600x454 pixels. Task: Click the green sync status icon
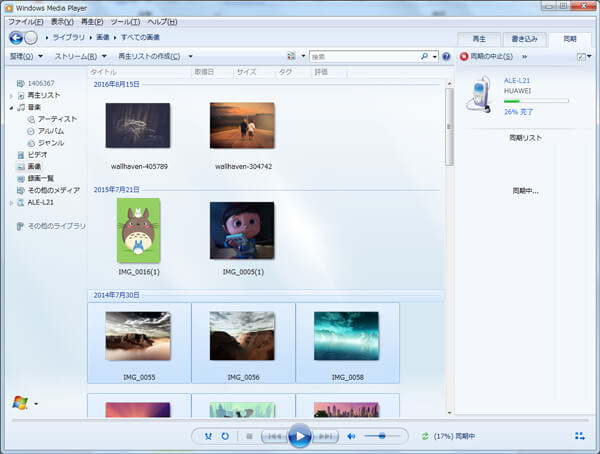(x=425, y=436)
